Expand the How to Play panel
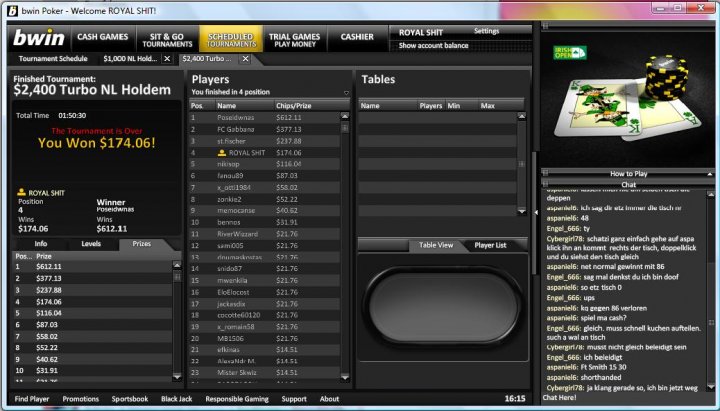The width and height of the screenshot is (720, 411). tap(628, 174)
